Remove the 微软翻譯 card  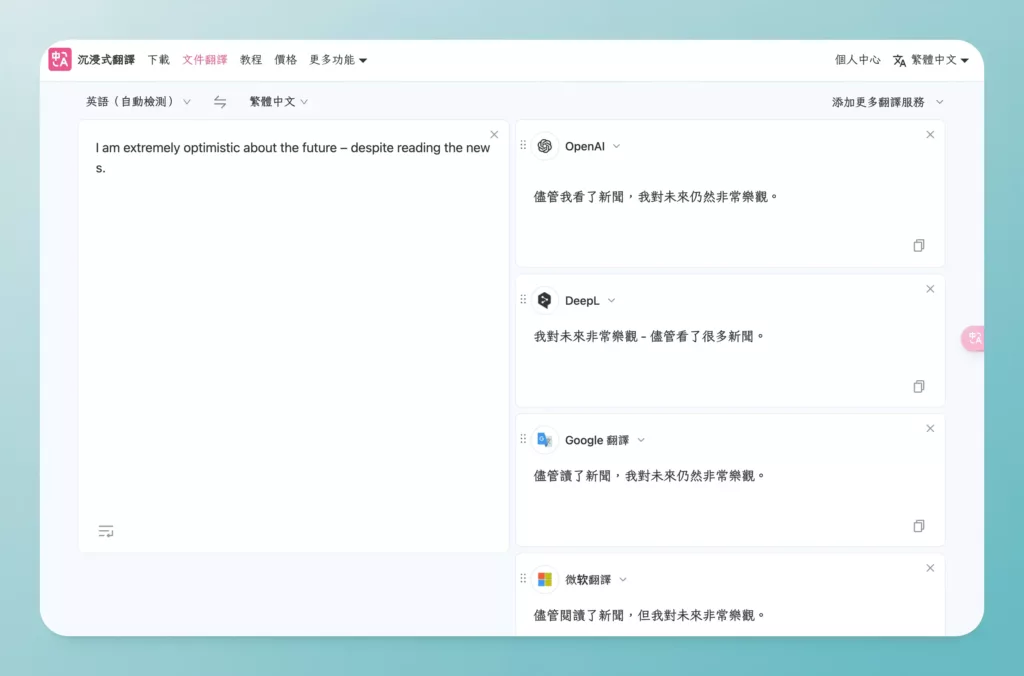coord(930,568)
